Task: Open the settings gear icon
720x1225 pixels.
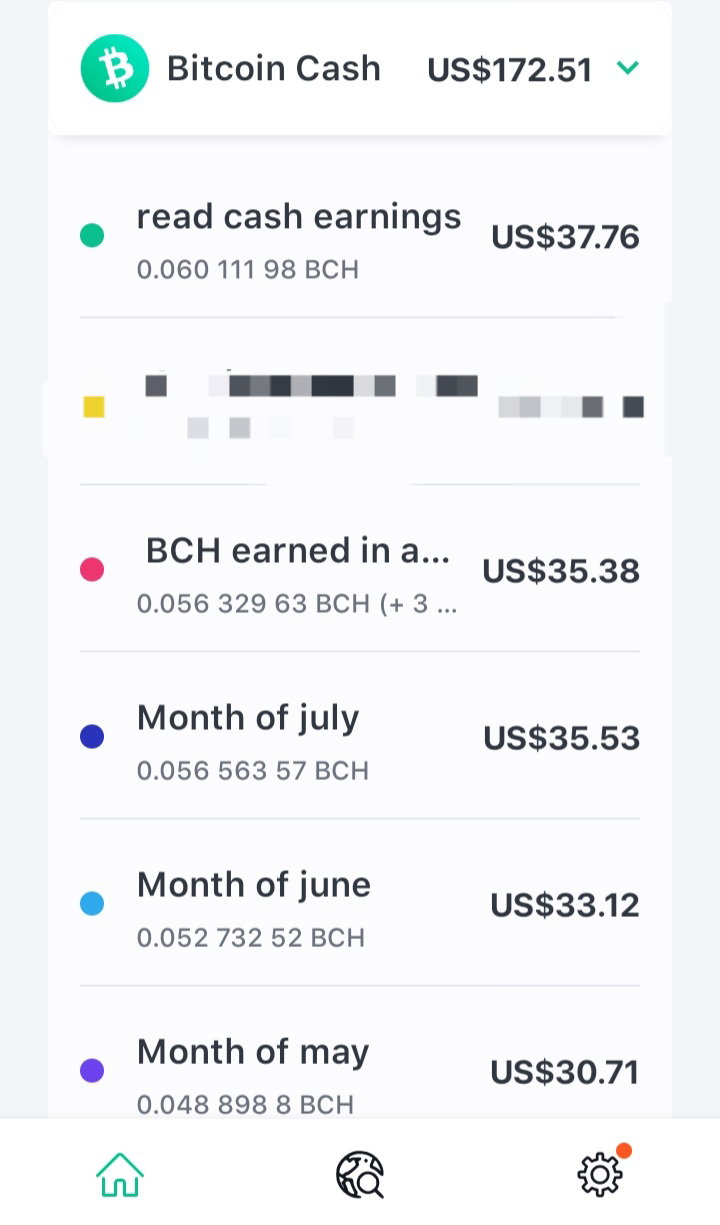Action: coord(600,1174)
